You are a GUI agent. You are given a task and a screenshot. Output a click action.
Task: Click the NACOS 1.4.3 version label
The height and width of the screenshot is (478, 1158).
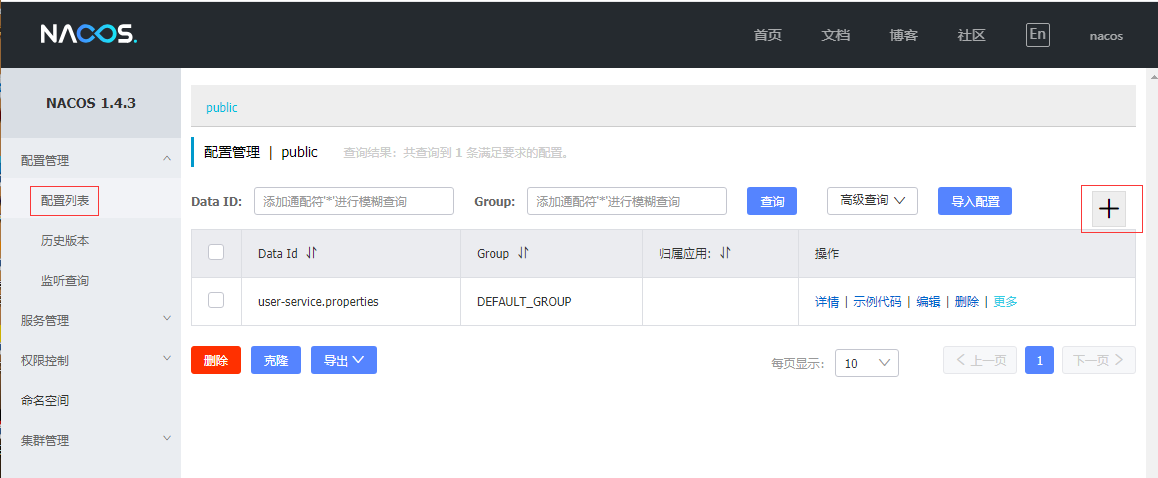pos(91,103)
